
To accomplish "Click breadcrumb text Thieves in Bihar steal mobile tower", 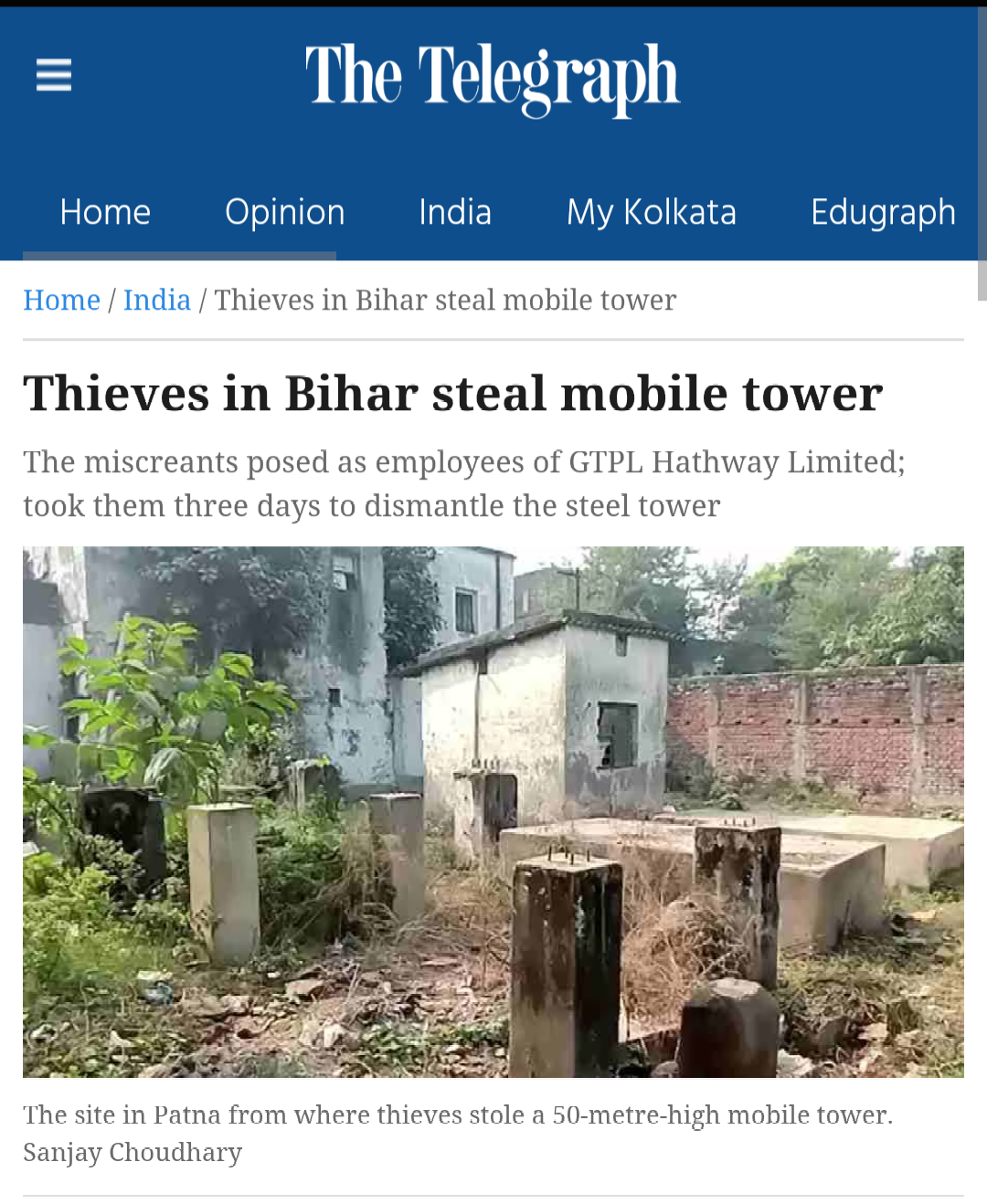I will (445, 300).
